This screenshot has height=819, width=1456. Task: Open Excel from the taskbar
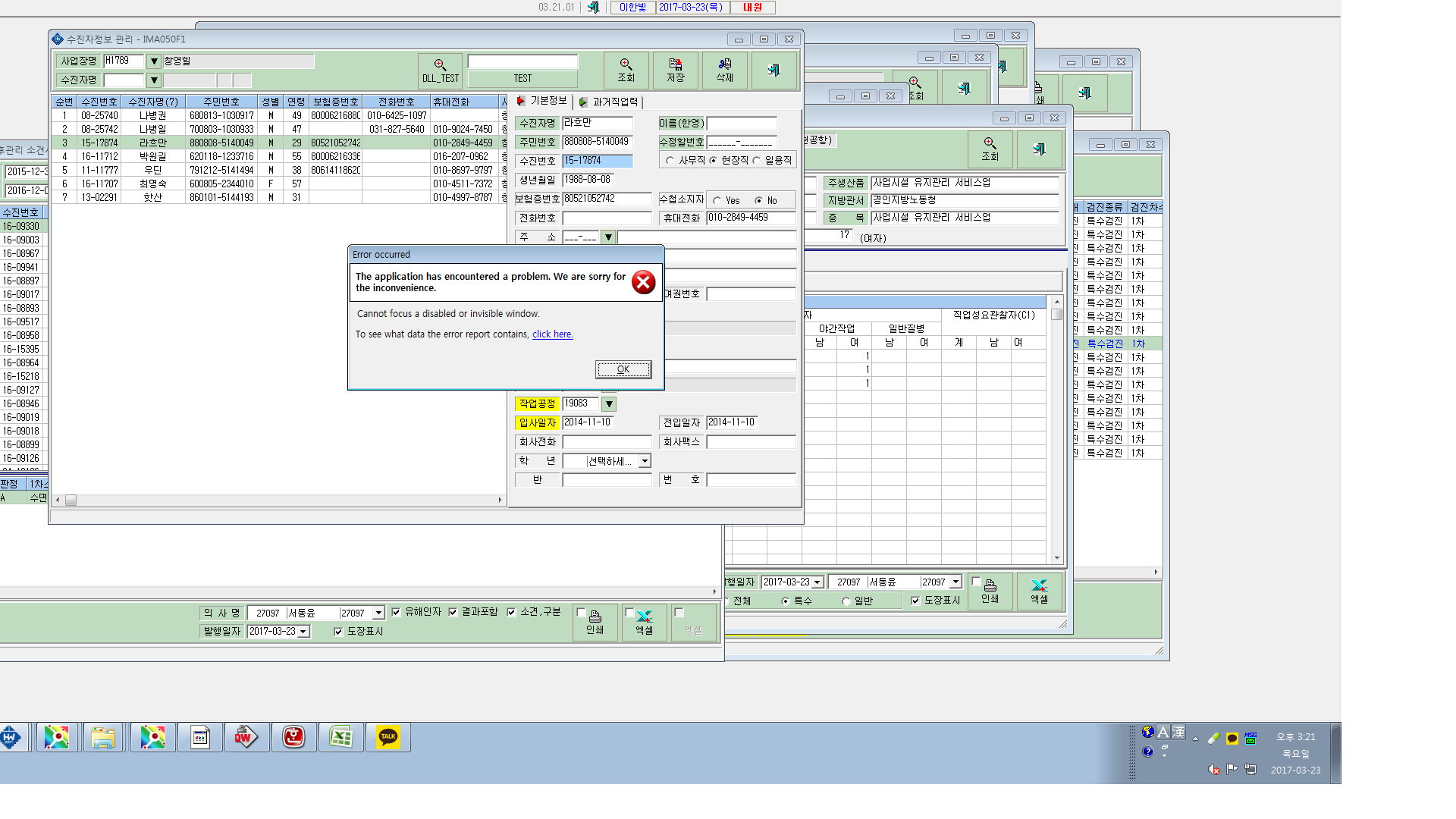tap(340, 736)
